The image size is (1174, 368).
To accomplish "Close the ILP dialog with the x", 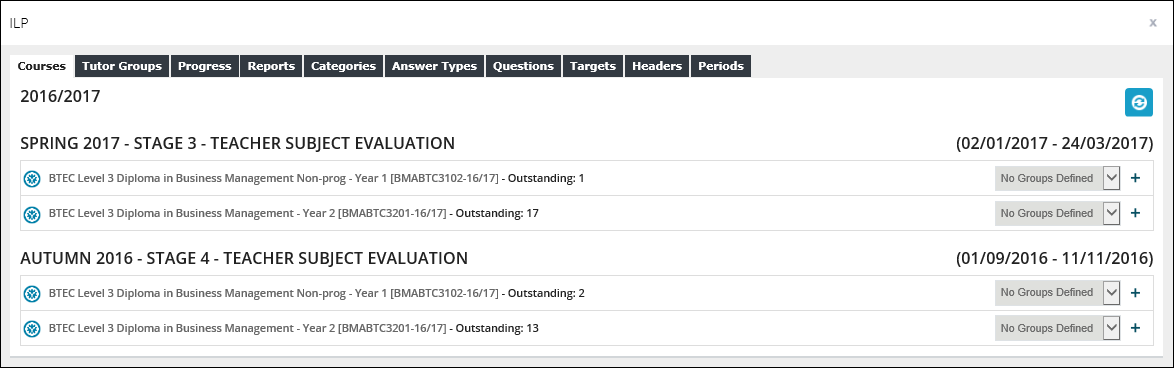I will (x=1153, y=23).
